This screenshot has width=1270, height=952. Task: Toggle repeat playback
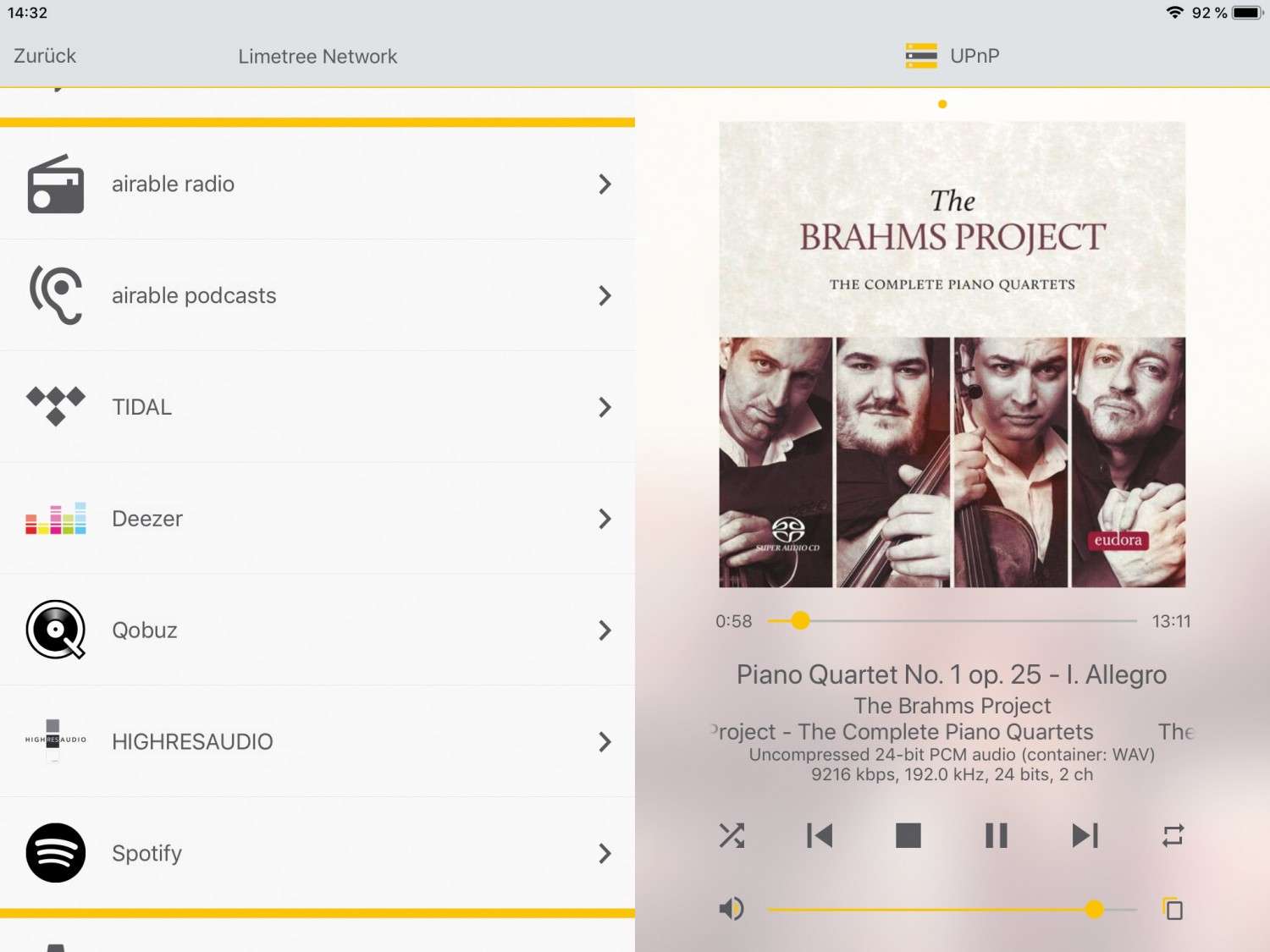pos(1173,835)
